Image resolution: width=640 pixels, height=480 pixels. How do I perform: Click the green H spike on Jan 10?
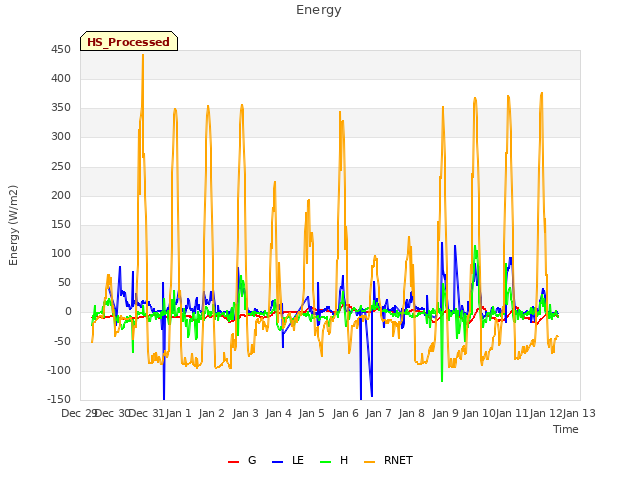[475, 247]
